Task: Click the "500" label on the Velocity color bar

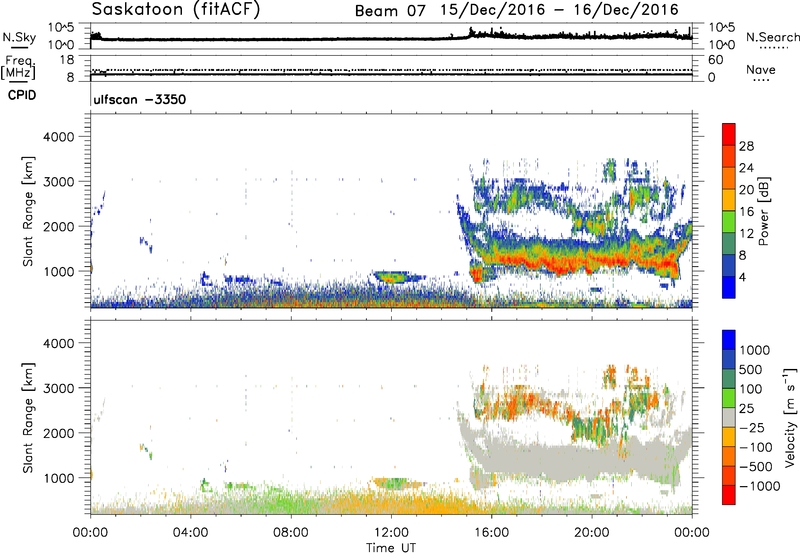Action: (x=751, y=369)
